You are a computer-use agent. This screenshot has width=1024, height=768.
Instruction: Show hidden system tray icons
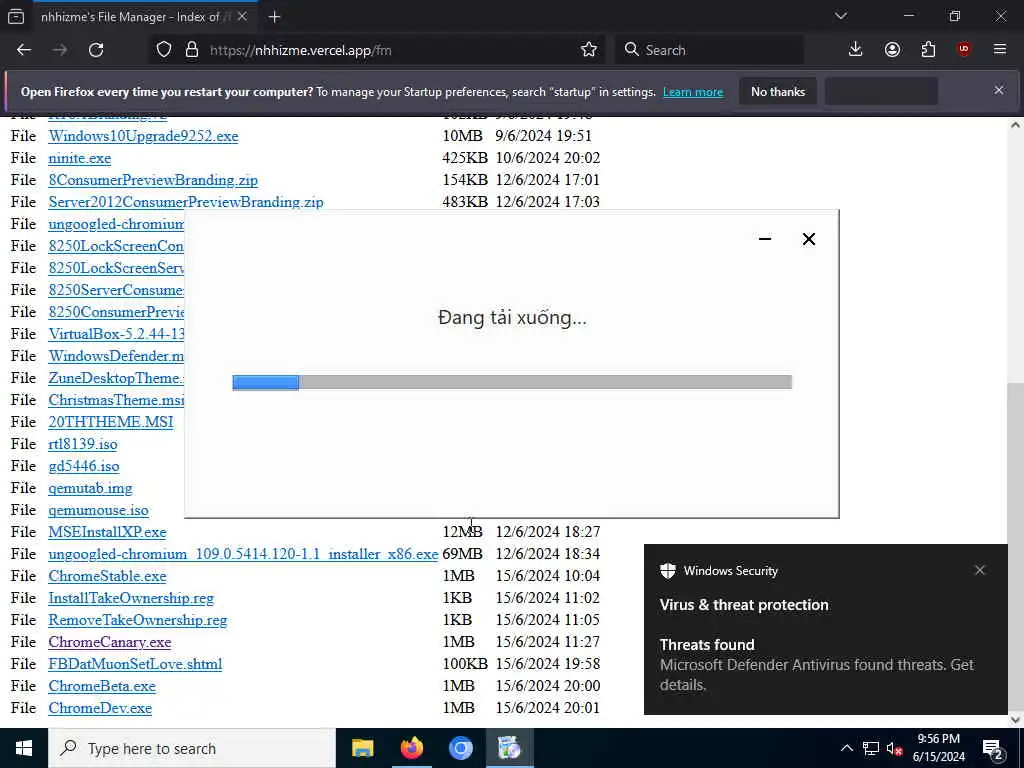[x=846, y=748]
